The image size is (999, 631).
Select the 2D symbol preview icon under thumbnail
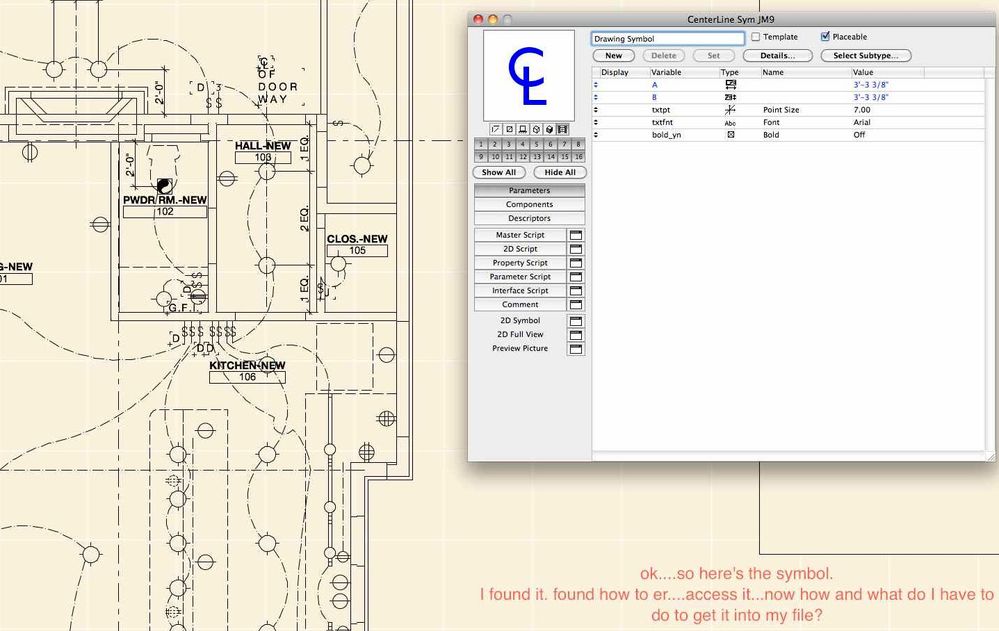[495, 129]
